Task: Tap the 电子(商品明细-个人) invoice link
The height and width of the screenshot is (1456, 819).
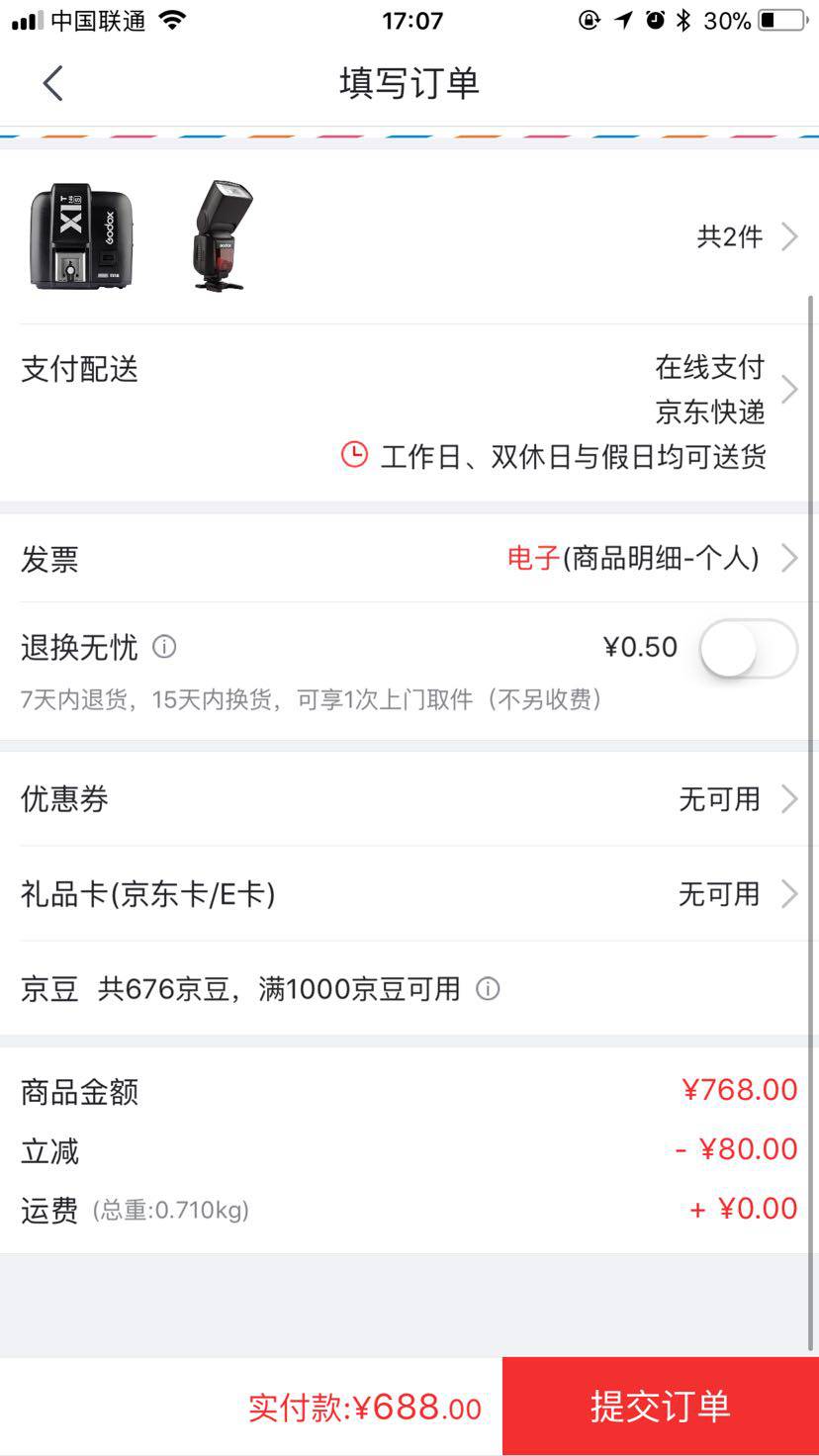Action: tap(633, 559)
